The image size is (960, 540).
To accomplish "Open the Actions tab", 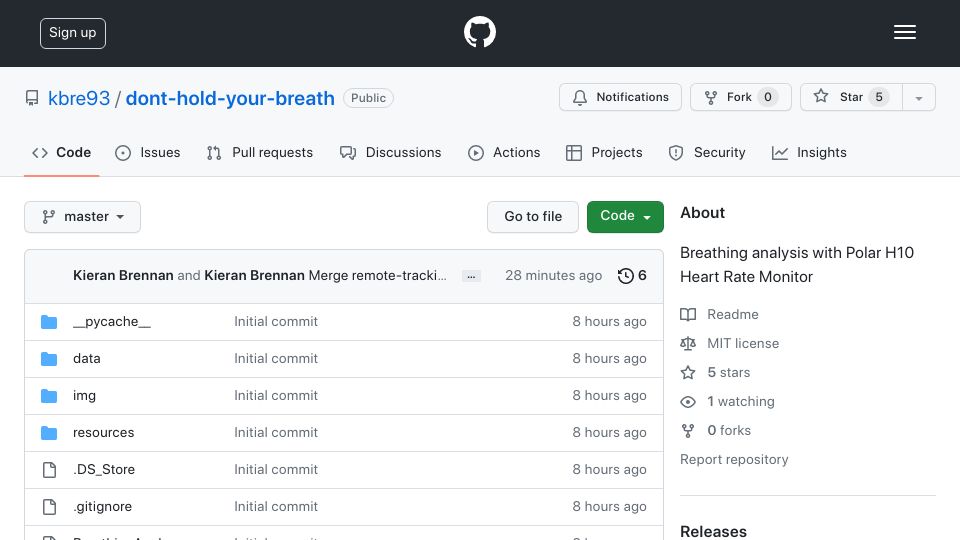I will point(504,152).
